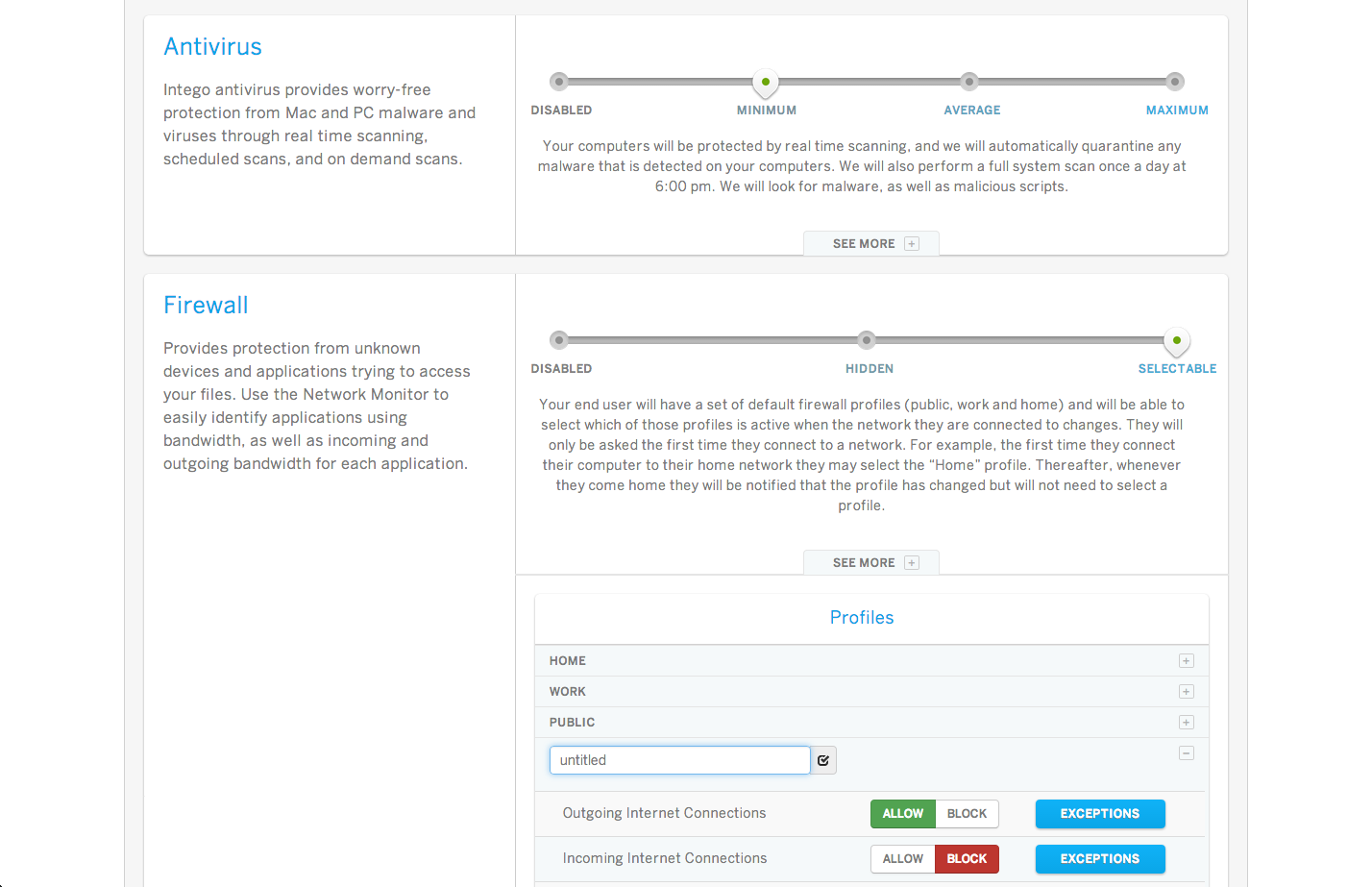Screen dimensions: 1372x887
Task: Select the Firewall Selectable slider handle
Action: (1177, 341)
